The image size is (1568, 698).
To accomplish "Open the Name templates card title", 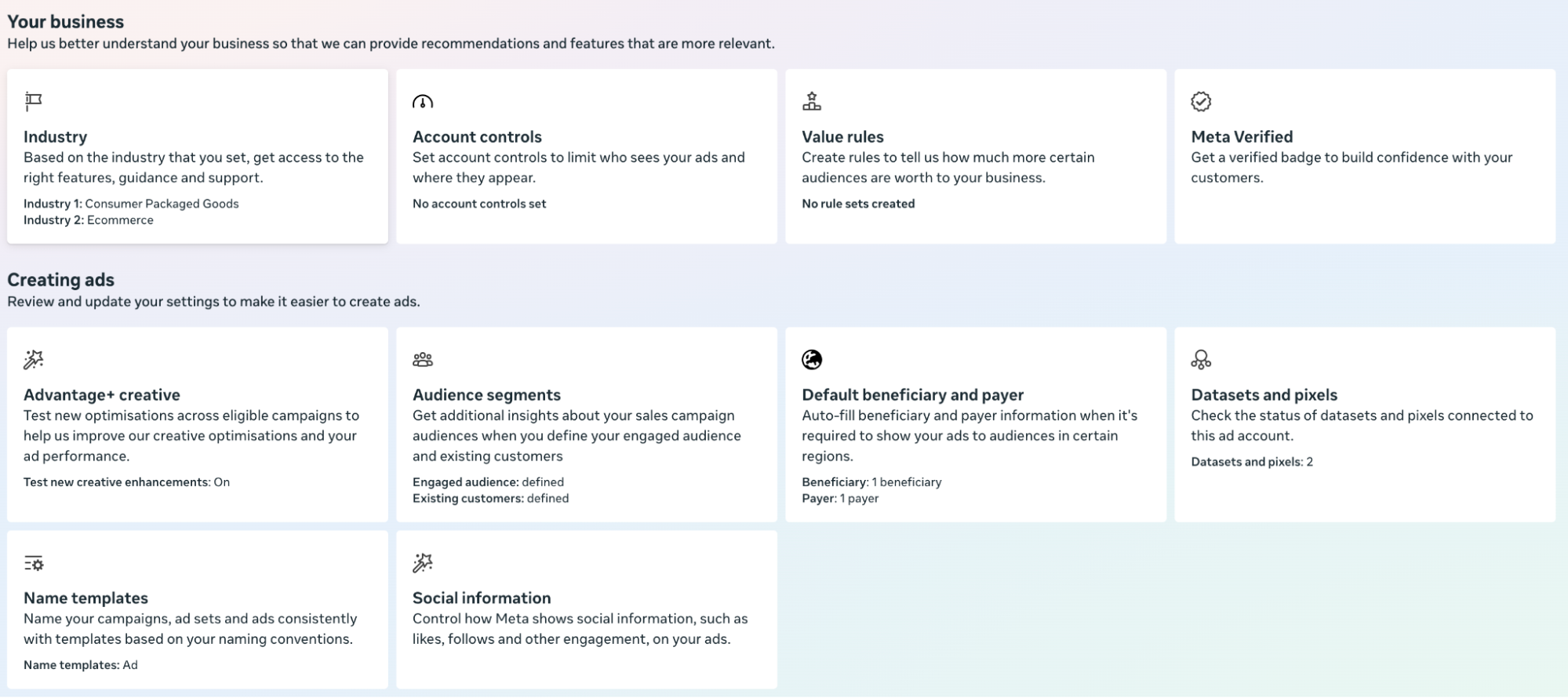I will (85, 598).
